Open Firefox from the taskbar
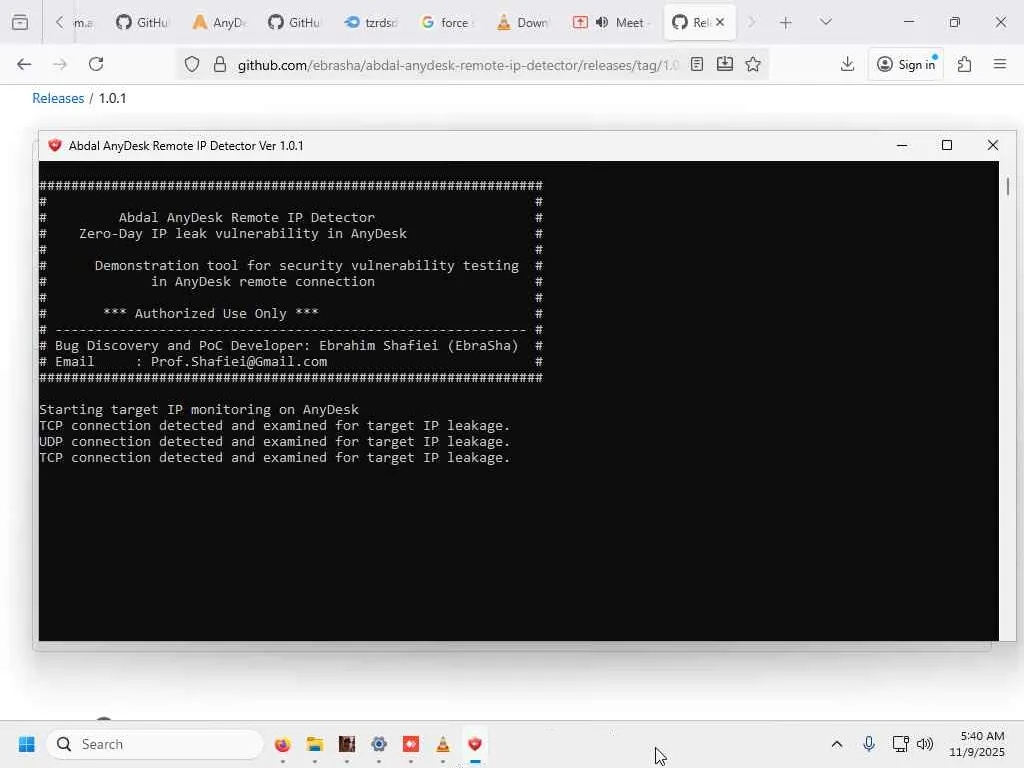This screenshot has width=1024, height=768. [x=282, y=744]
